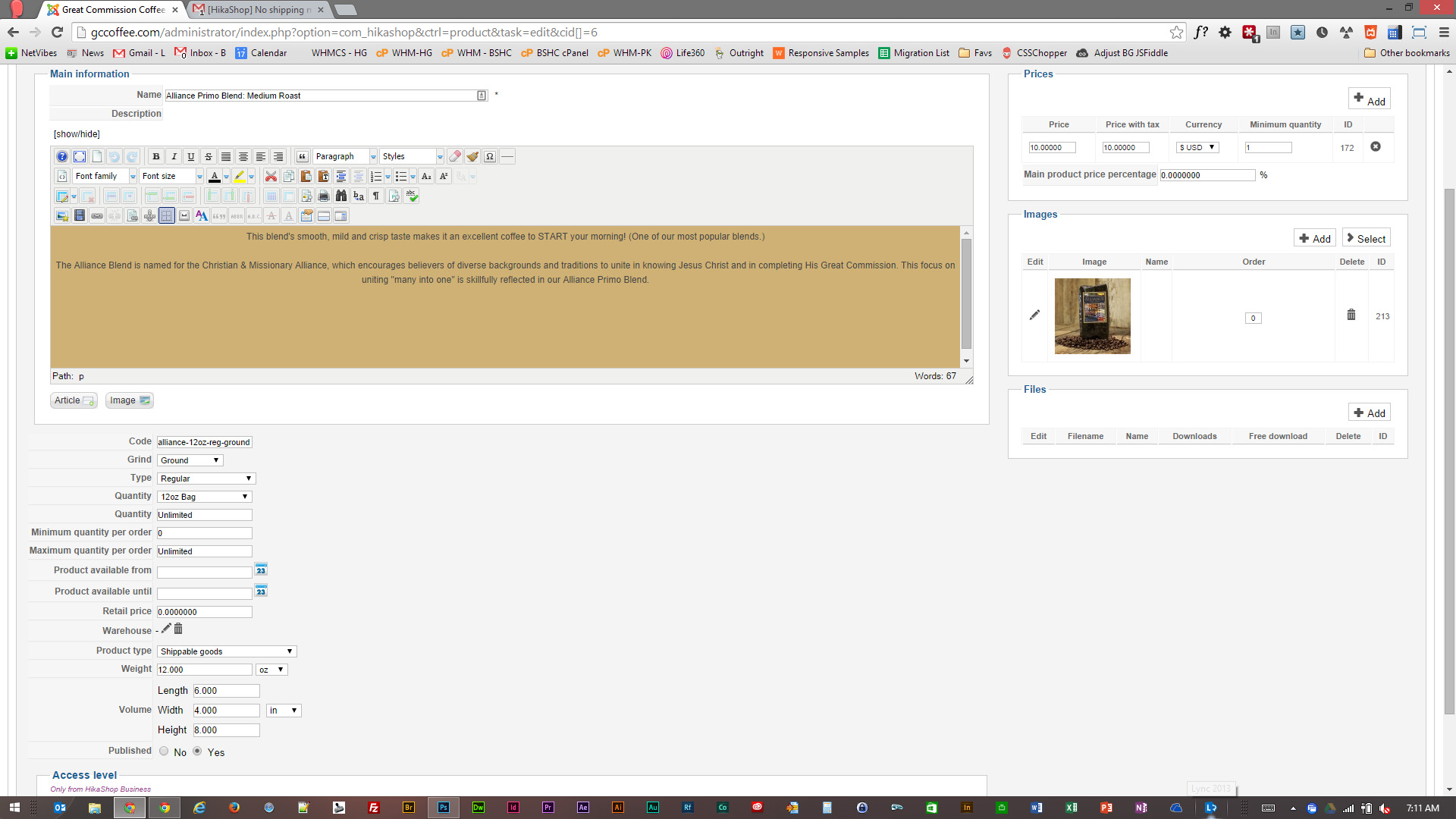This screenshot has height=819, width=1456.
Task: Expand the Product type dropdown
Action: pyautogui.click(x=226, y=651)
